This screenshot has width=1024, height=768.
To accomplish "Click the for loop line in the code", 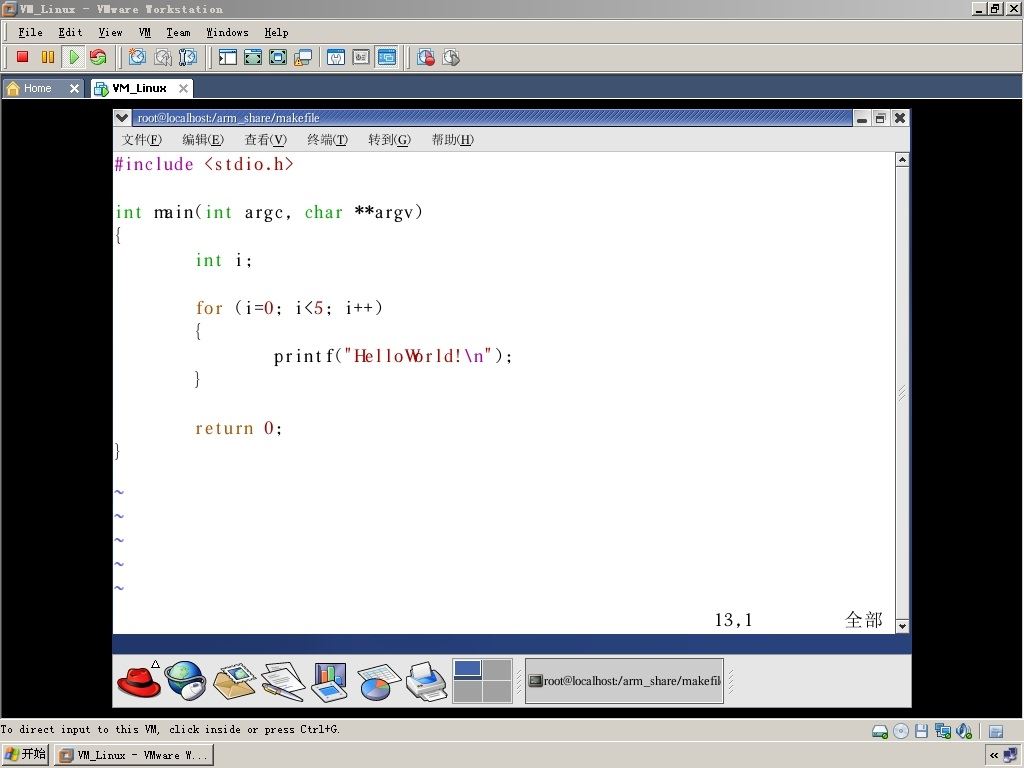I will point(289,308).
